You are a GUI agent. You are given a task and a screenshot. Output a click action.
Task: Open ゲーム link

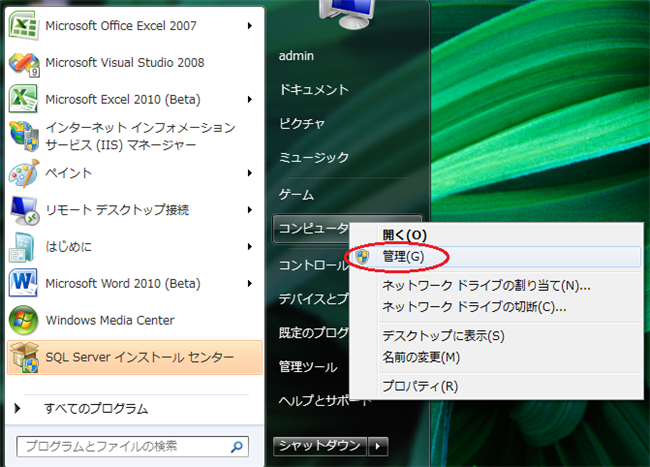(296, 194)
